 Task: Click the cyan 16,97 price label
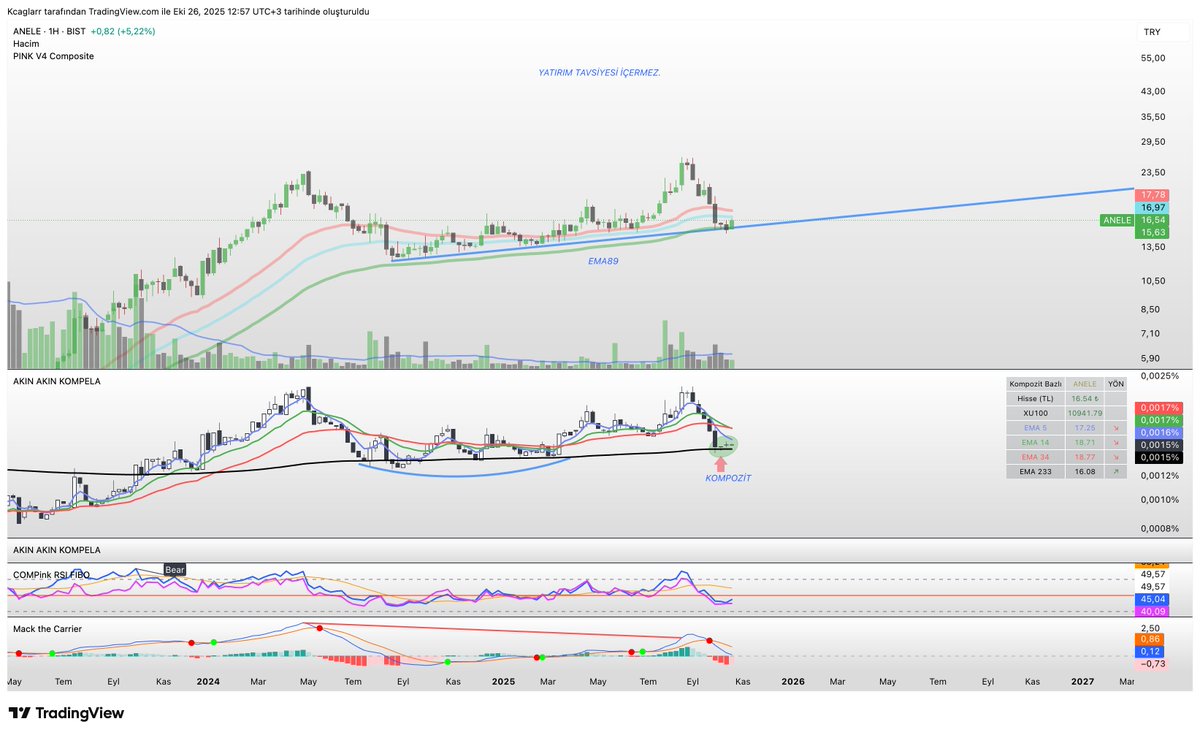tap(1153, 207)
